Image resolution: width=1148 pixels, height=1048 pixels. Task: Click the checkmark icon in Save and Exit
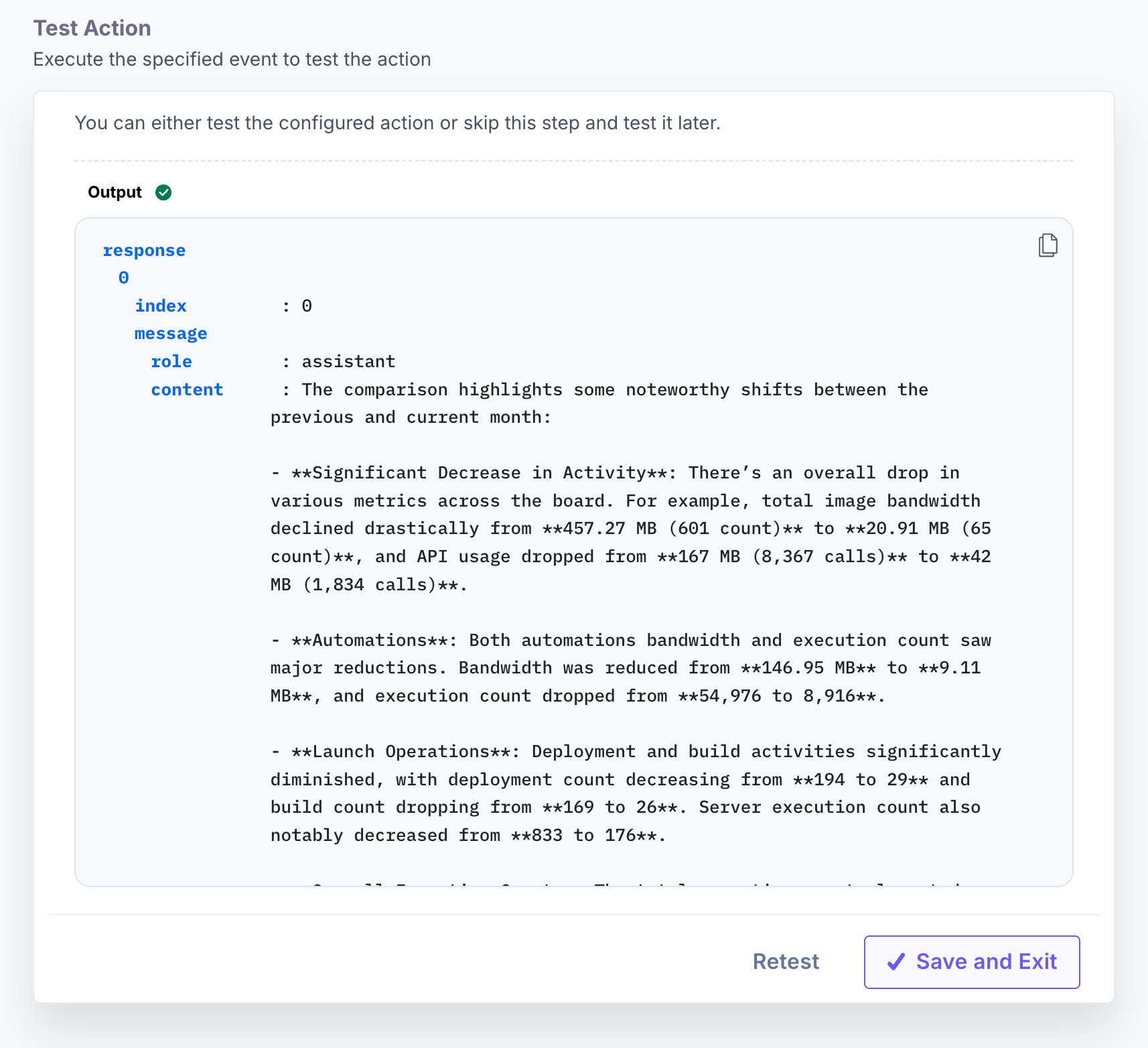pyautogui.click(x=895, y=962)
